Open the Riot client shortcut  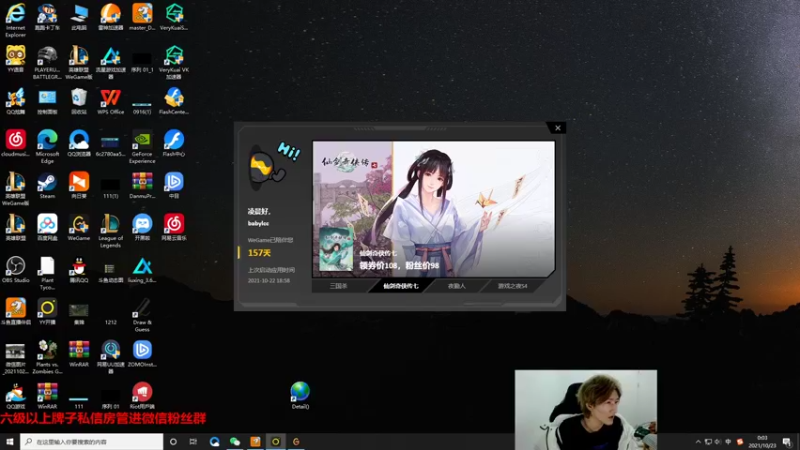click(x=142, y=395)
